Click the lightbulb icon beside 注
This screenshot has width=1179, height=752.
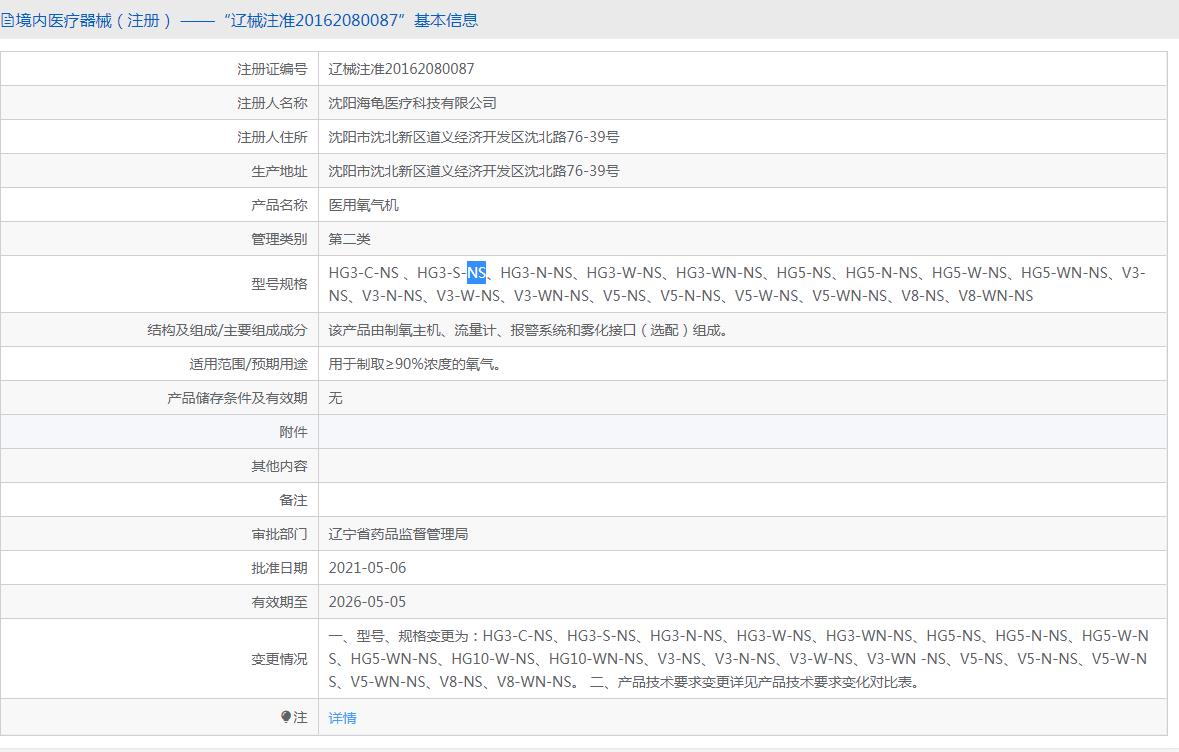point(286,717)
